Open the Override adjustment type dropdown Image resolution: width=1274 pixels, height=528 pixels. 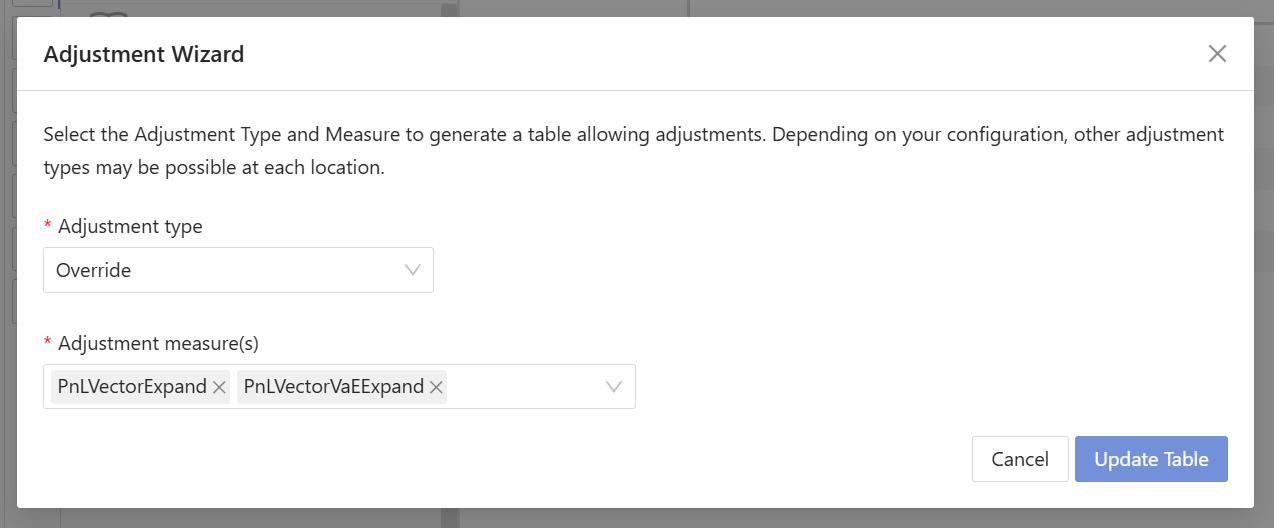pos(238,270)
